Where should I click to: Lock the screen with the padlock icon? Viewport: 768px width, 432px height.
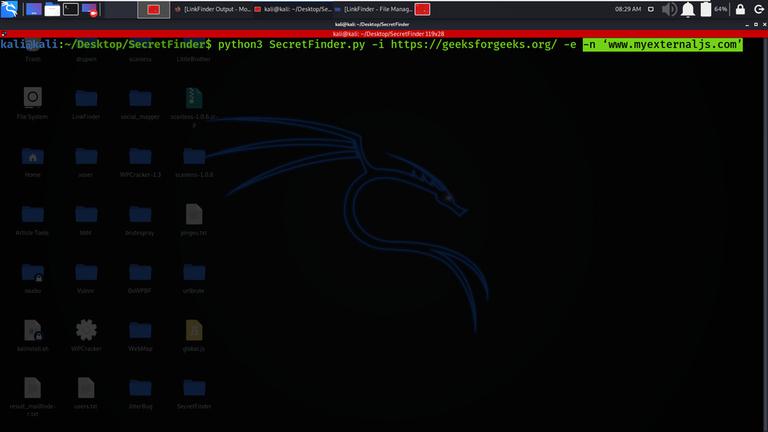point(740,9)
